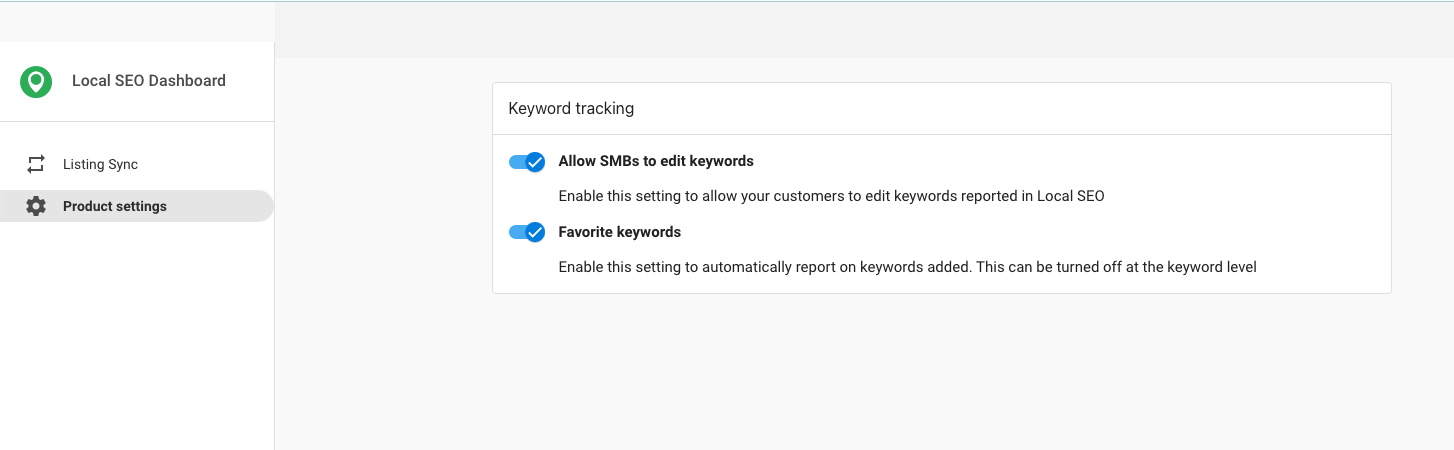Click the green location pin logo
This screenshot has height=450, width=1454.
click(x=36, y=81)
